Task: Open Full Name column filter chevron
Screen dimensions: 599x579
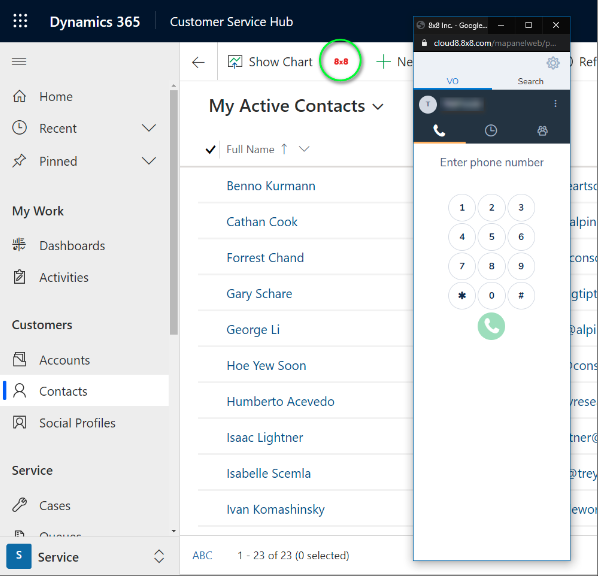Action: (304, 149)
